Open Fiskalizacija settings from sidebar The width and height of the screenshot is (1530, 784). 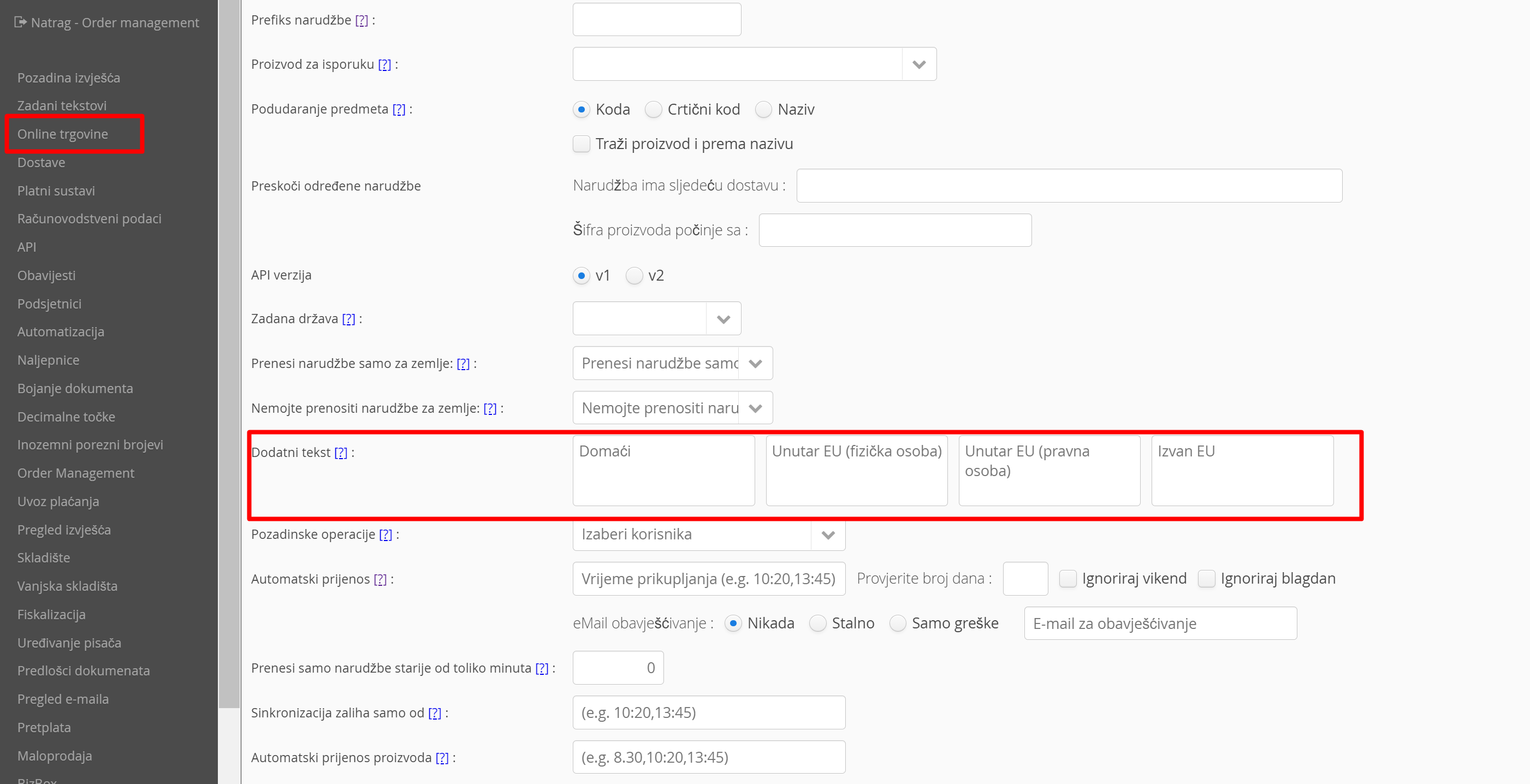coord(51,614)
